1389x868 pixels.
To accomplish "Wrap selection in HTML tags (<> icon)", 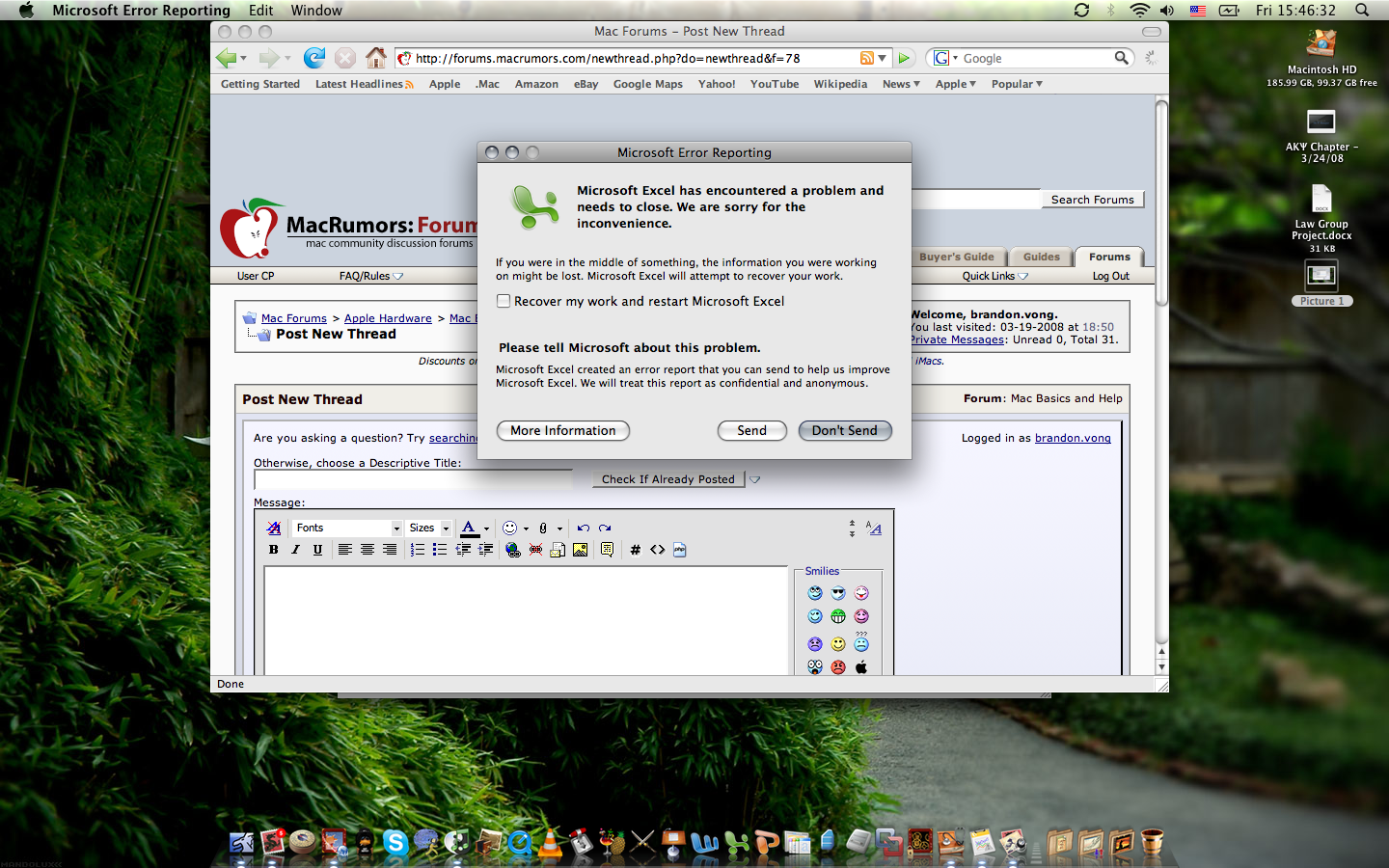I will click(657, 550).
